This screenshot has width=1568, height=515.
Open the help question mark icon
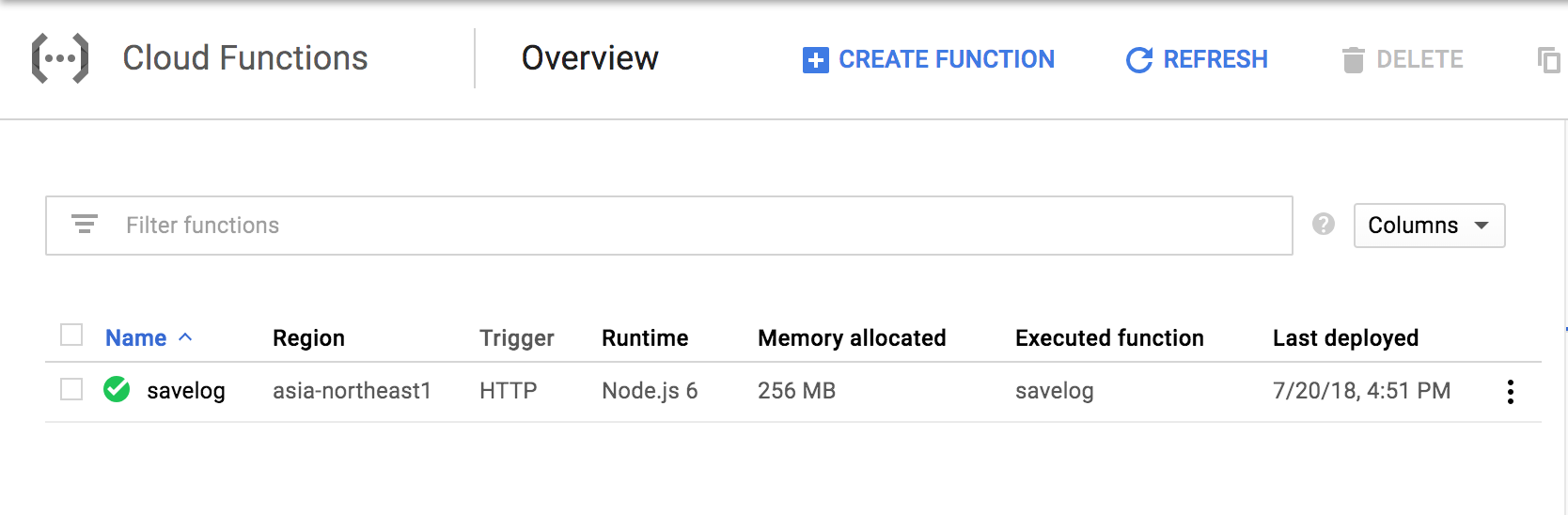point(1324,225)
